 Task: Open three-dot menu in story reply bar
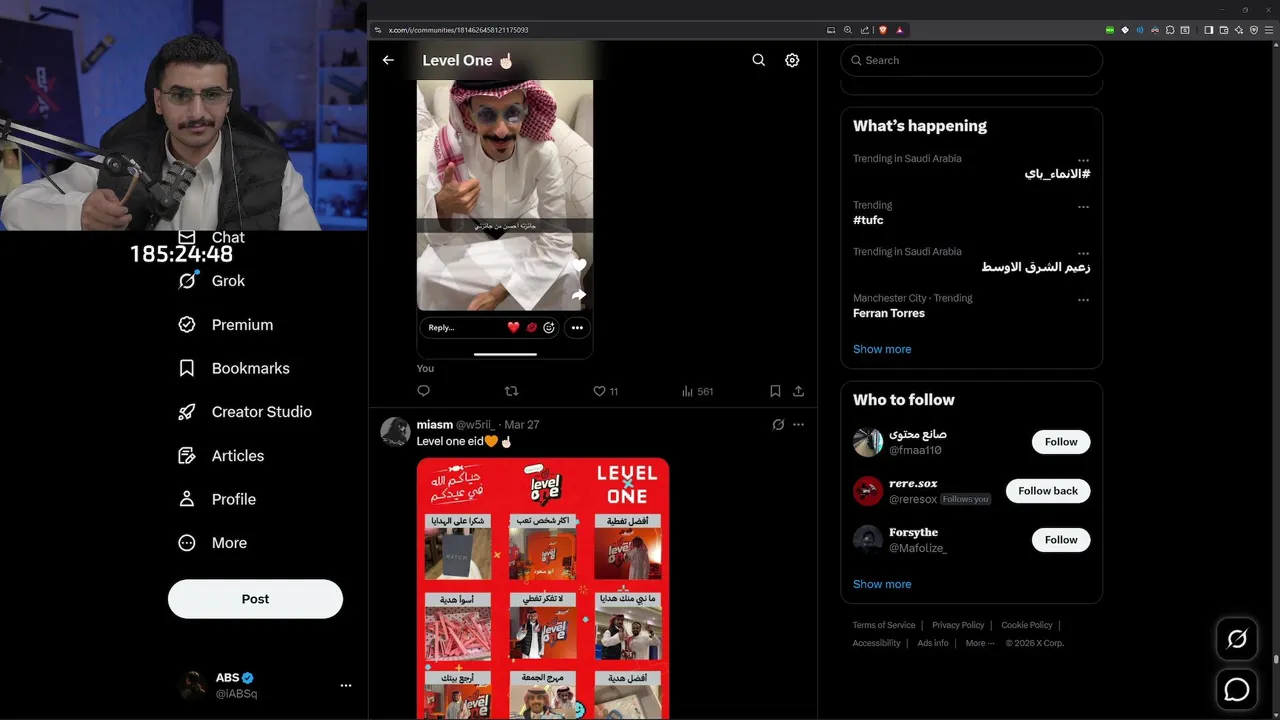point(577,327)
